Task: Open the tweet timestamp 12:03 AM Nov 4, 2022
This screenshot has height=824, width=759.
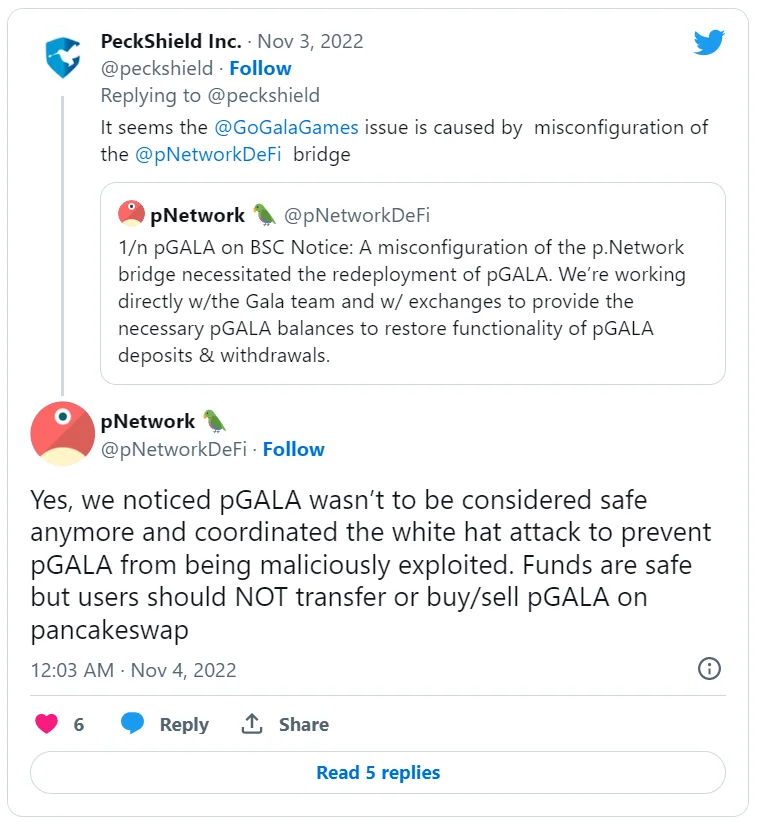Action: pyautogui.click(x=133, y=670)
